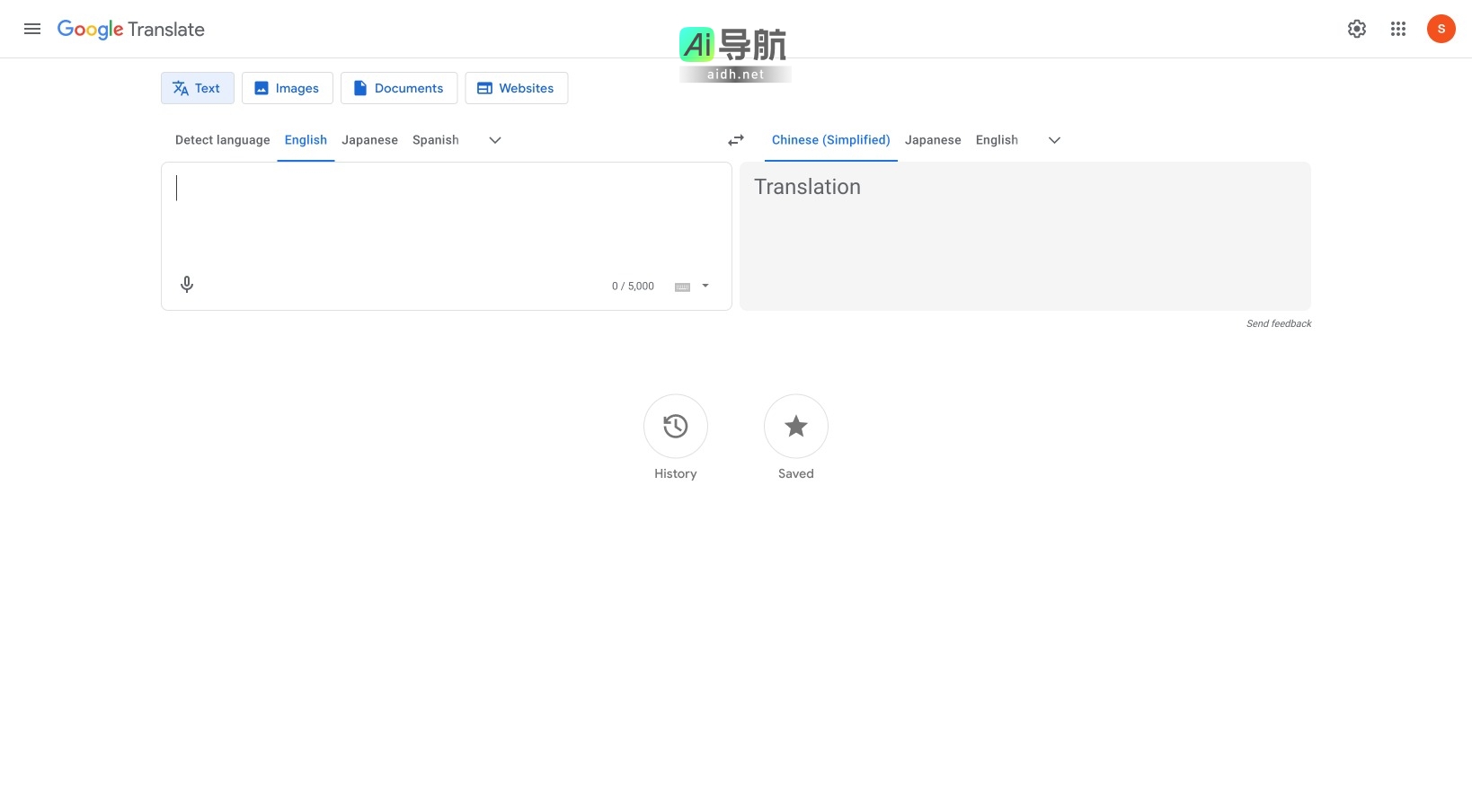Select the Text translation mode icon
This screenshot has height=812, width=1472.
(x=180, y=88)
